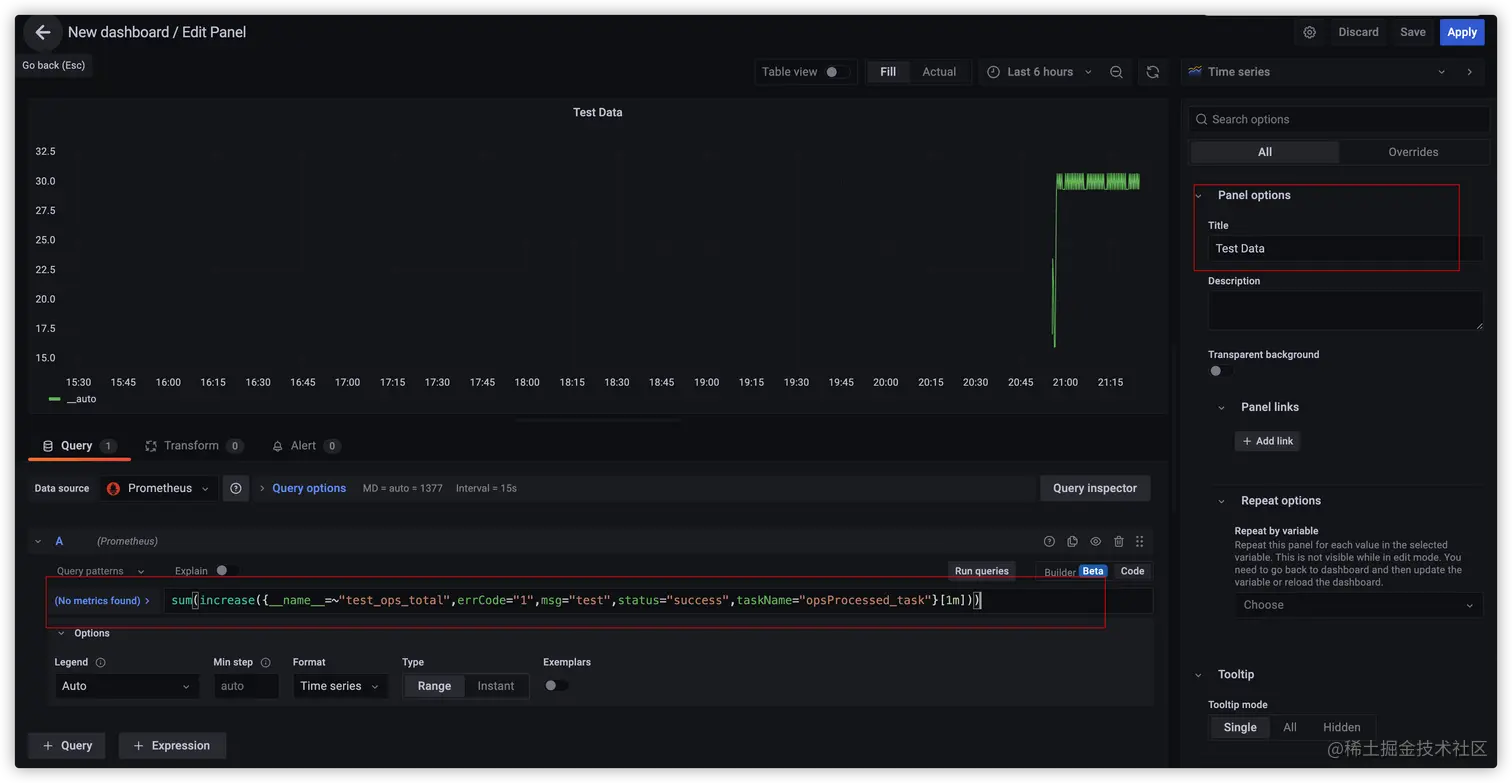
Task: Open the No metrics found browser
Action: pyautogui.click(x=102, y=601)
